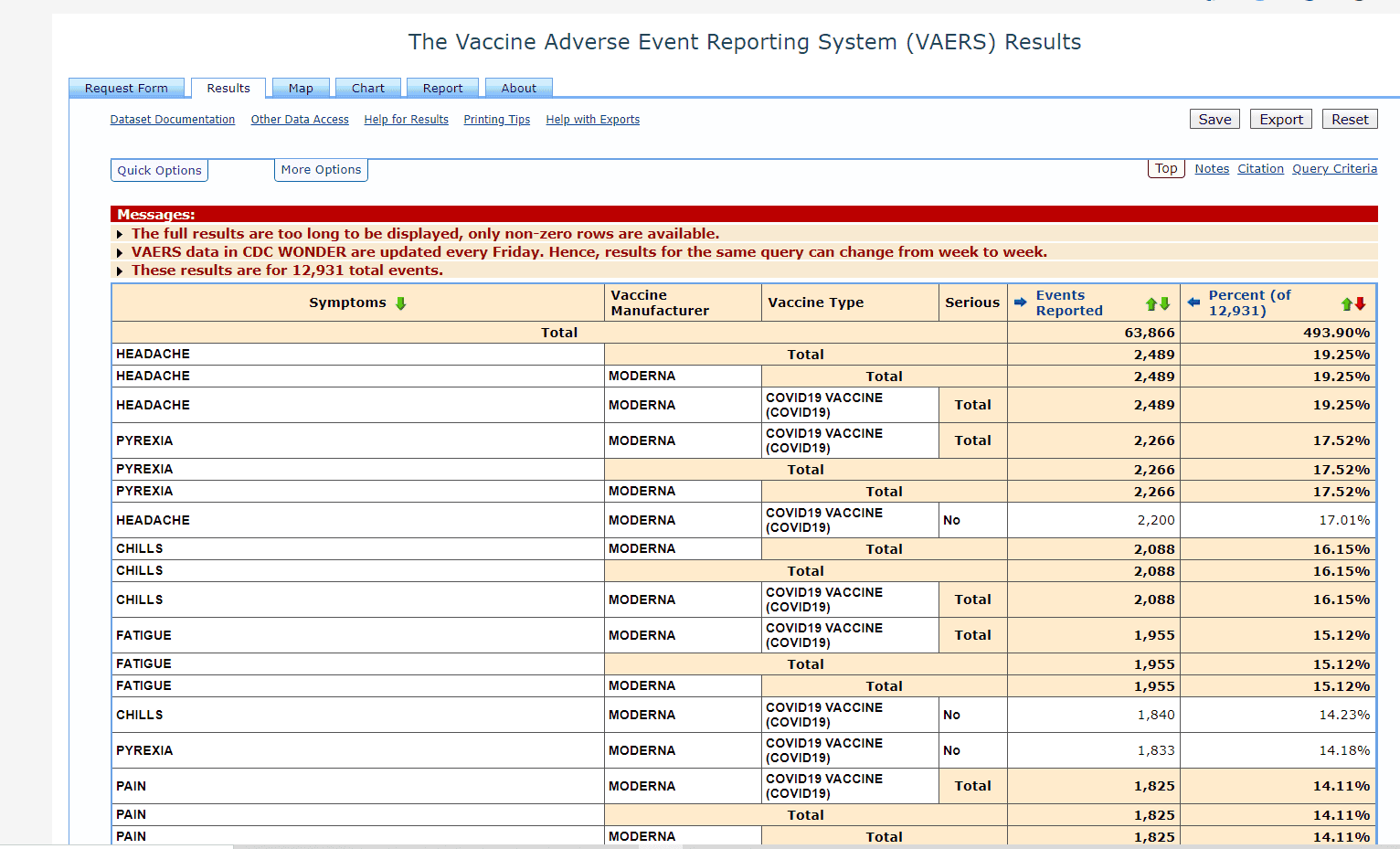Click red down arrow in Percent column
1400x849 pixels.
pos(1360,303)
